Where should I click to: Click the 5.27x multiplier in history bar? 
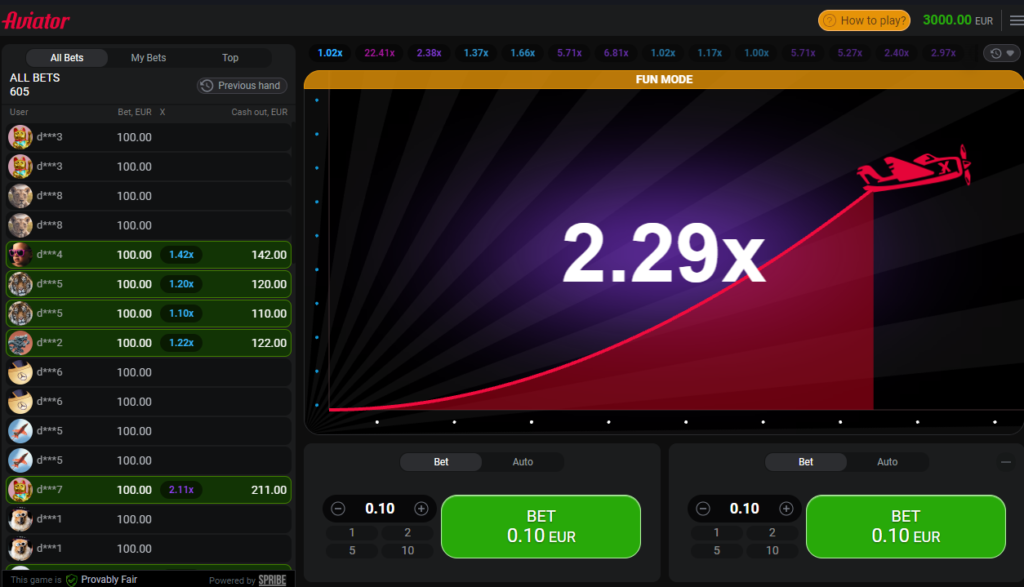tap(850, 53)
